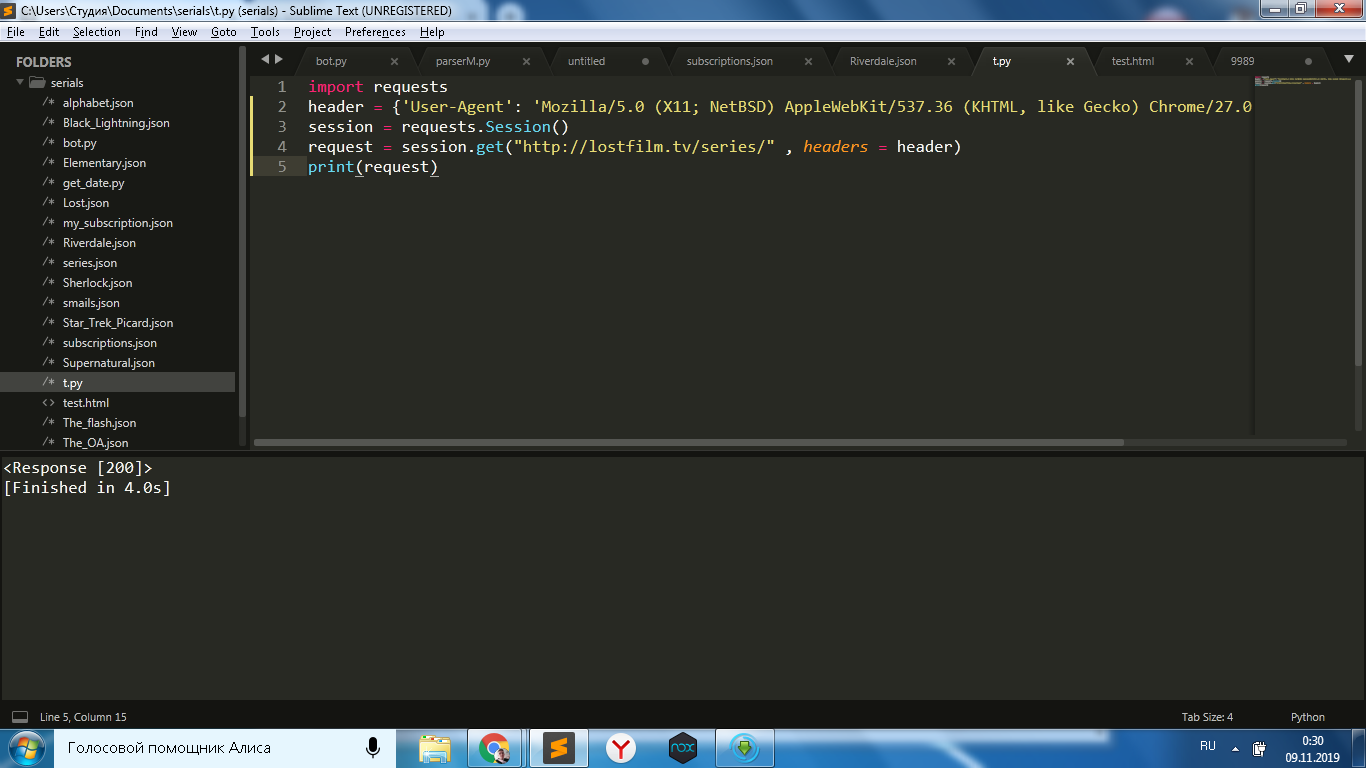The image size is (1366, 768).
Task: Click the editor horizontal scrollbar
Action: pos(689,442)
